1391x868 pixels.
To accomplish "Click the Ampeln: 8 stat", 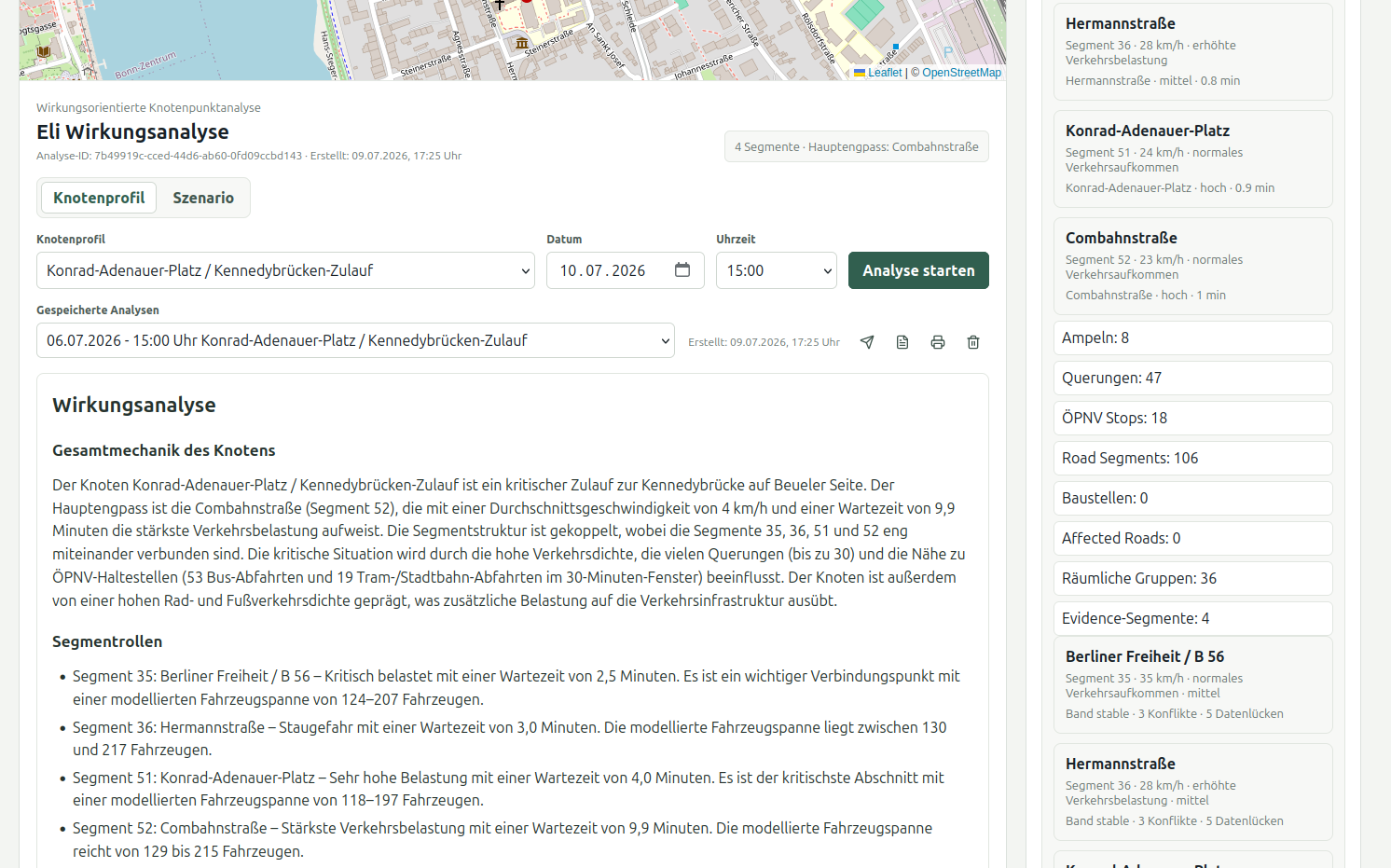I will coord(1193,338).
